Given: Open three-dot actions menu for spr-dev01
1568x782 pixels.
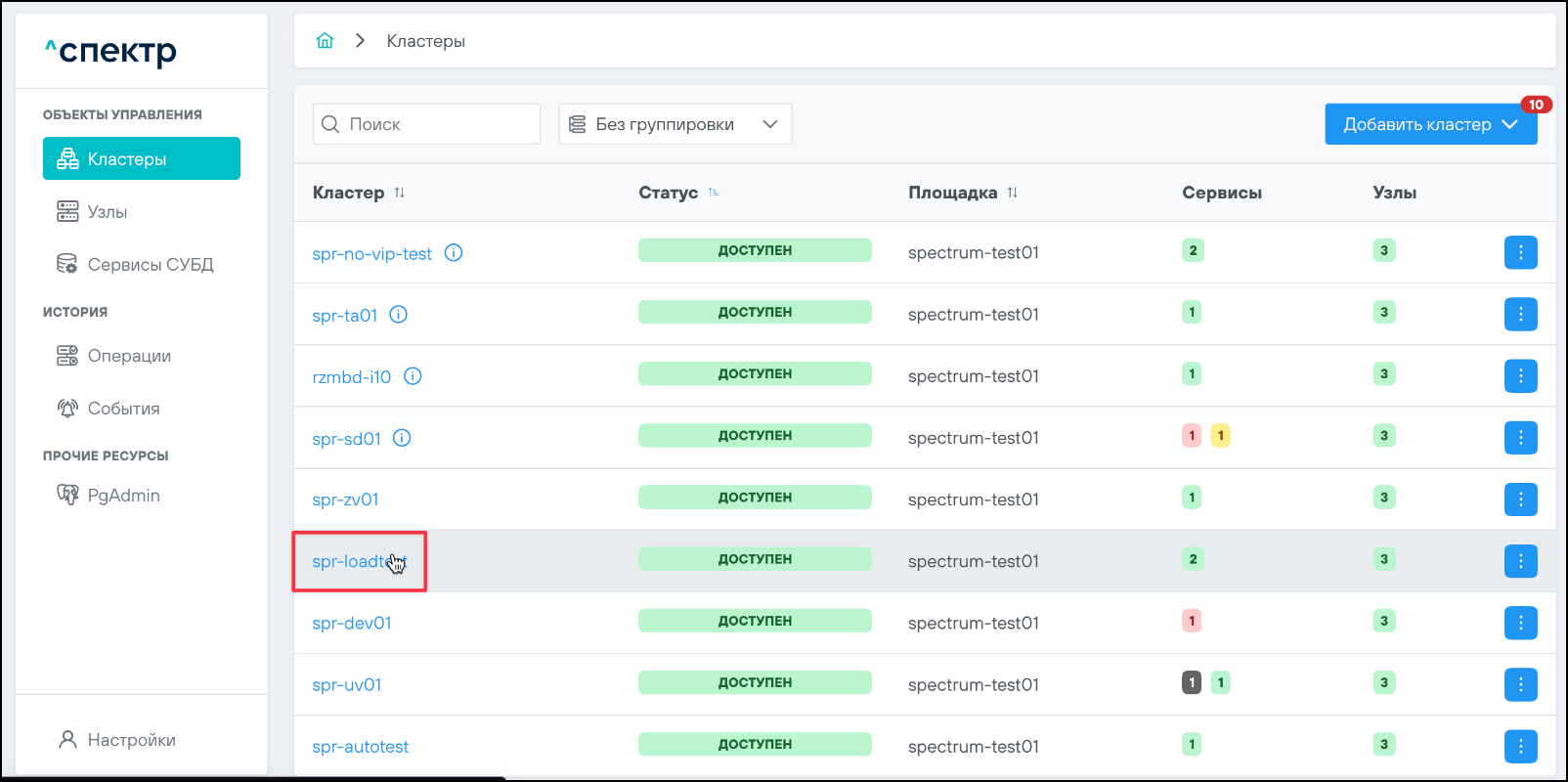Looking at the screenshot, I should (x=1520, y=623).
